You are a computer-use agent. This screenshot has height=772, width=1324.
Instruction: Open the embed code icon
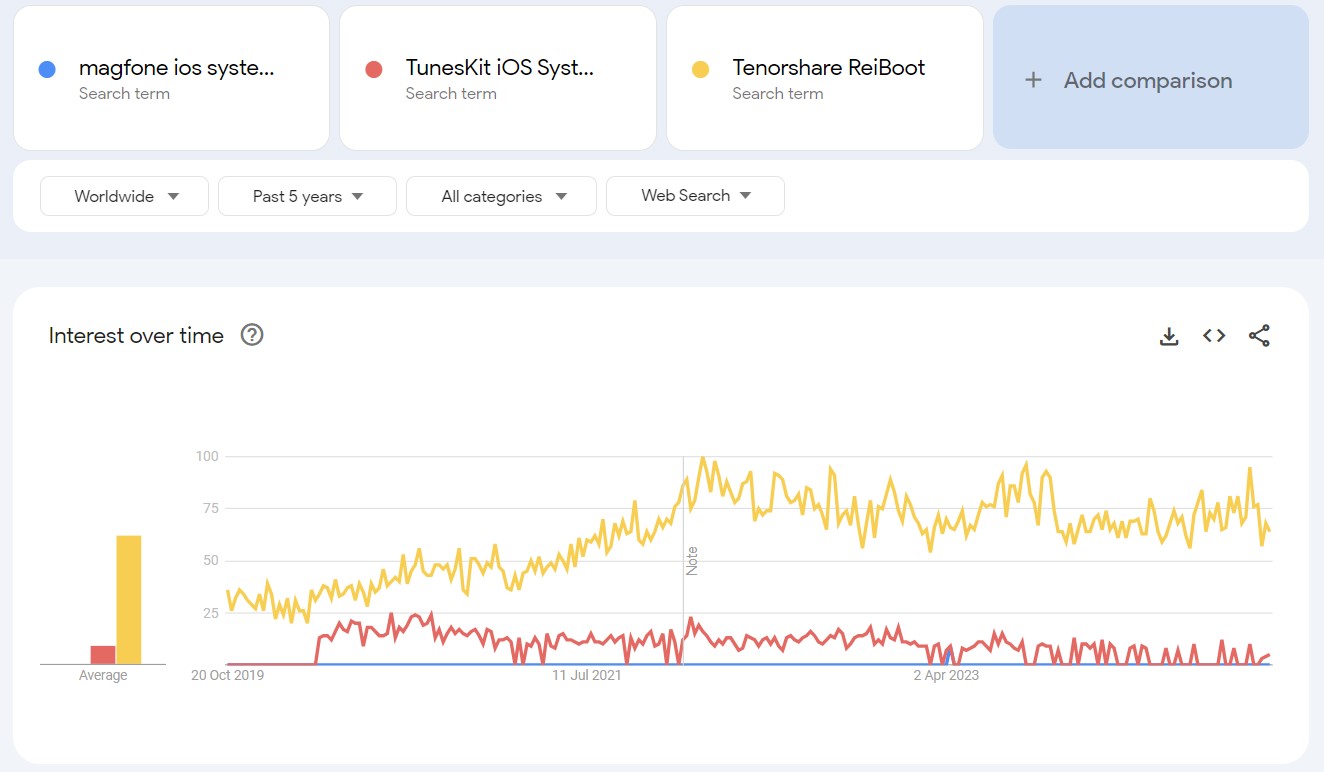1214,336
